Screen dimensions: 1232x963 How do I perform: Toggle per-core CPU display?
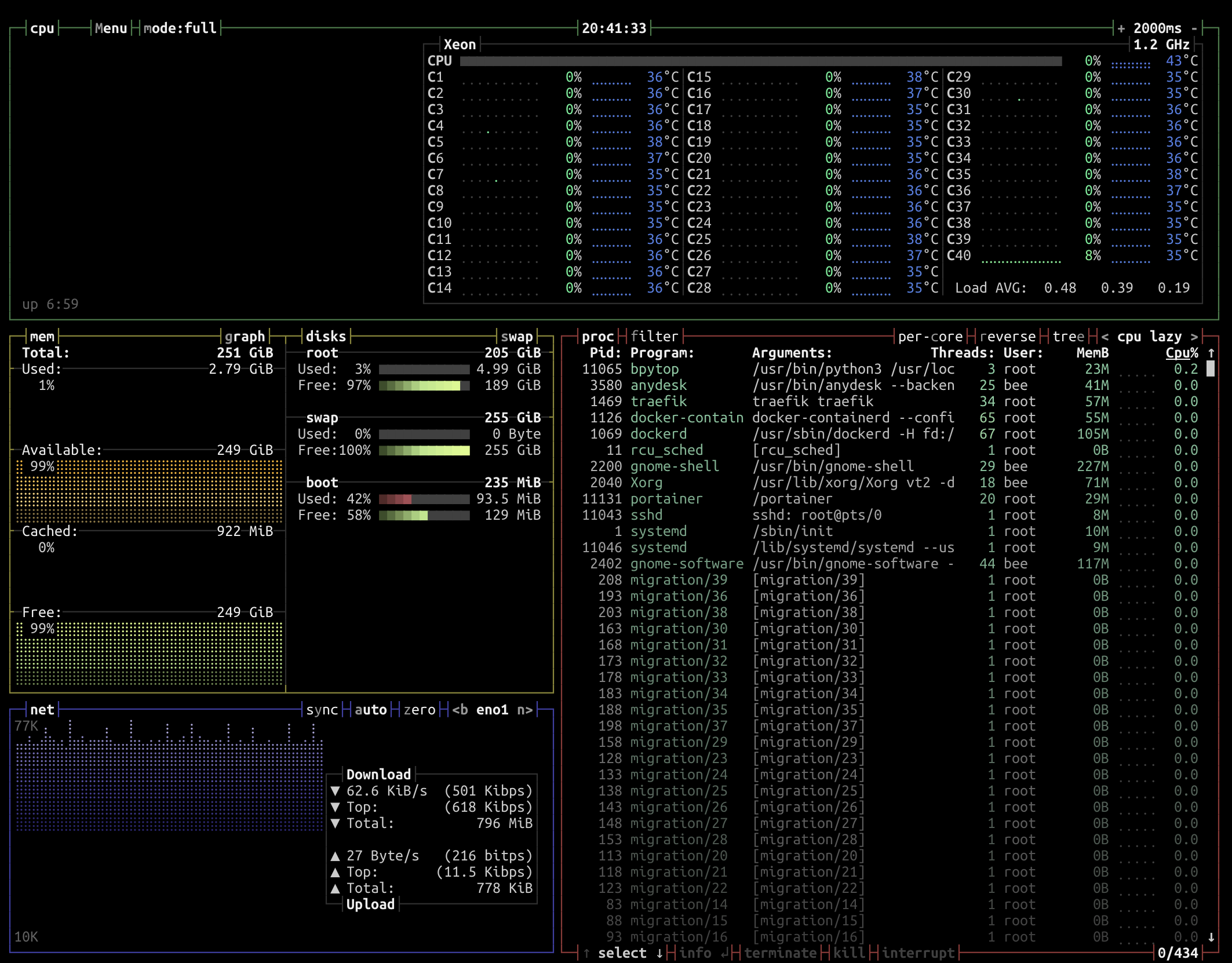(929, 336)
